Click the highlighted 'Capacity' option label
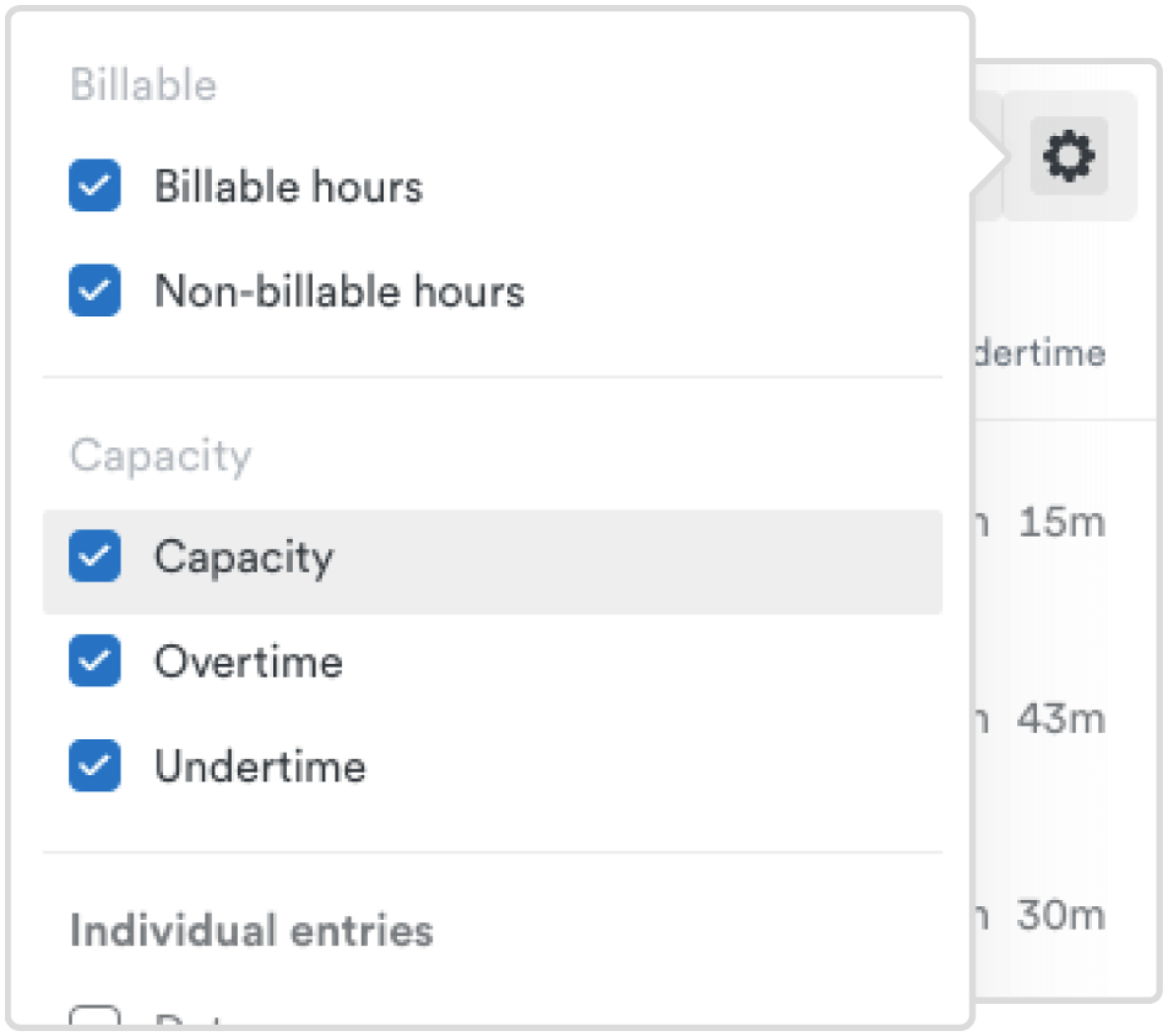Screen dimensions: 1168x1036 243,557
